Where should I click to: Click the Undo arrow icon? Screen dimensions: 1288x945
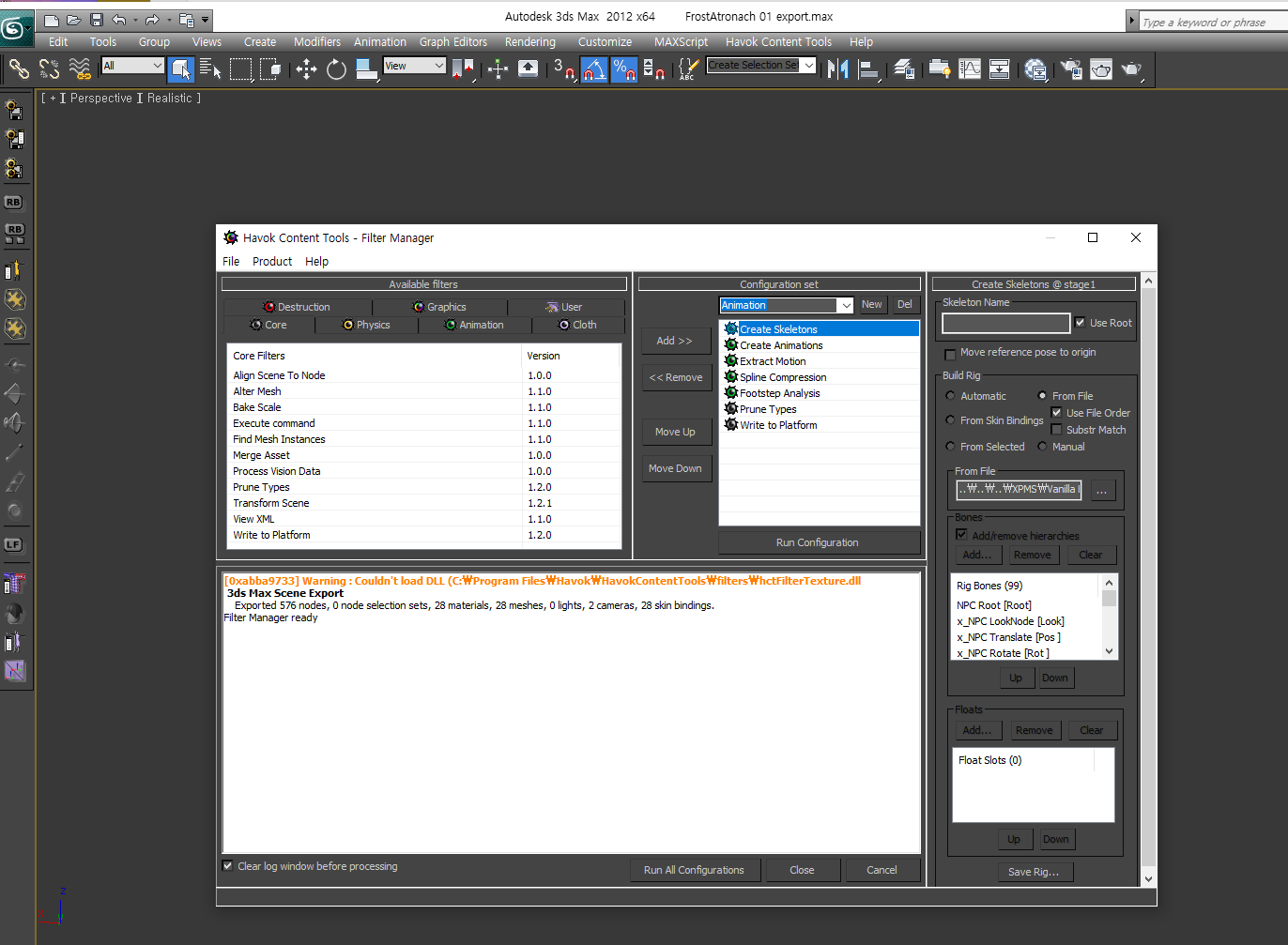point(118,20)
